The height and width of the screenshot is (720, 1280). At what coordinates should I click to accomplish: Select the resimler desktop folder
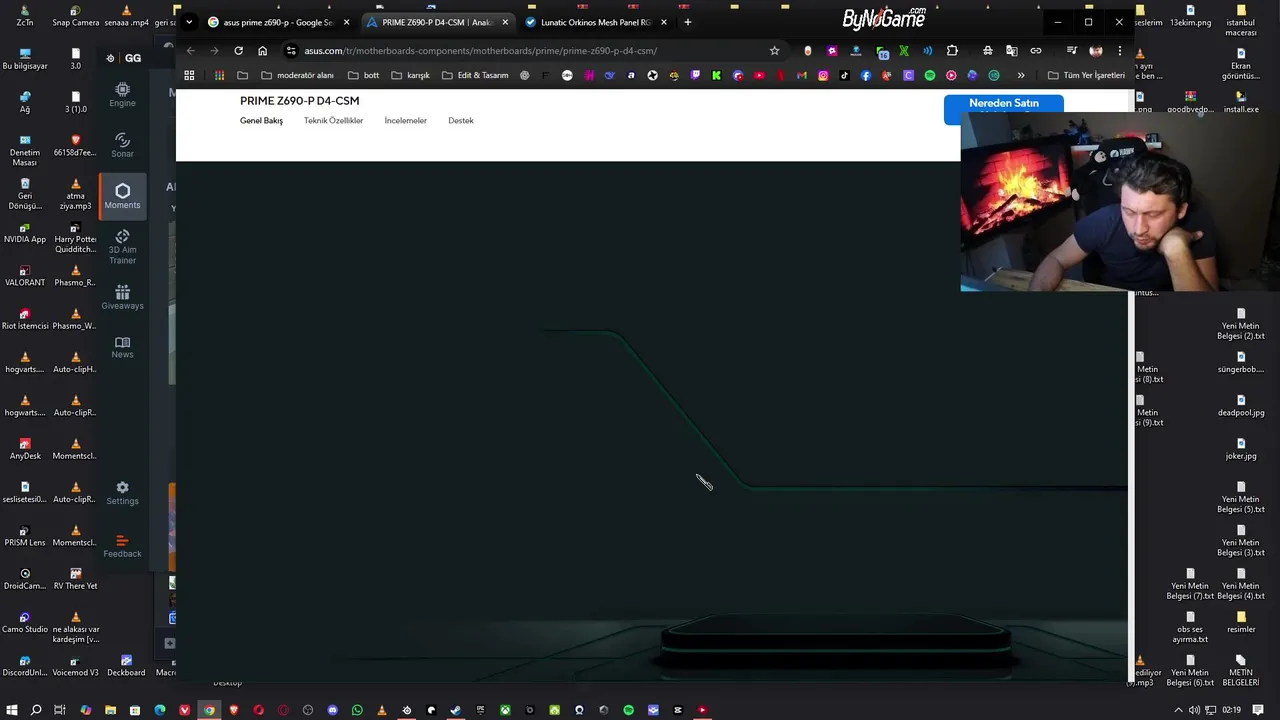tap(1241, 622)
